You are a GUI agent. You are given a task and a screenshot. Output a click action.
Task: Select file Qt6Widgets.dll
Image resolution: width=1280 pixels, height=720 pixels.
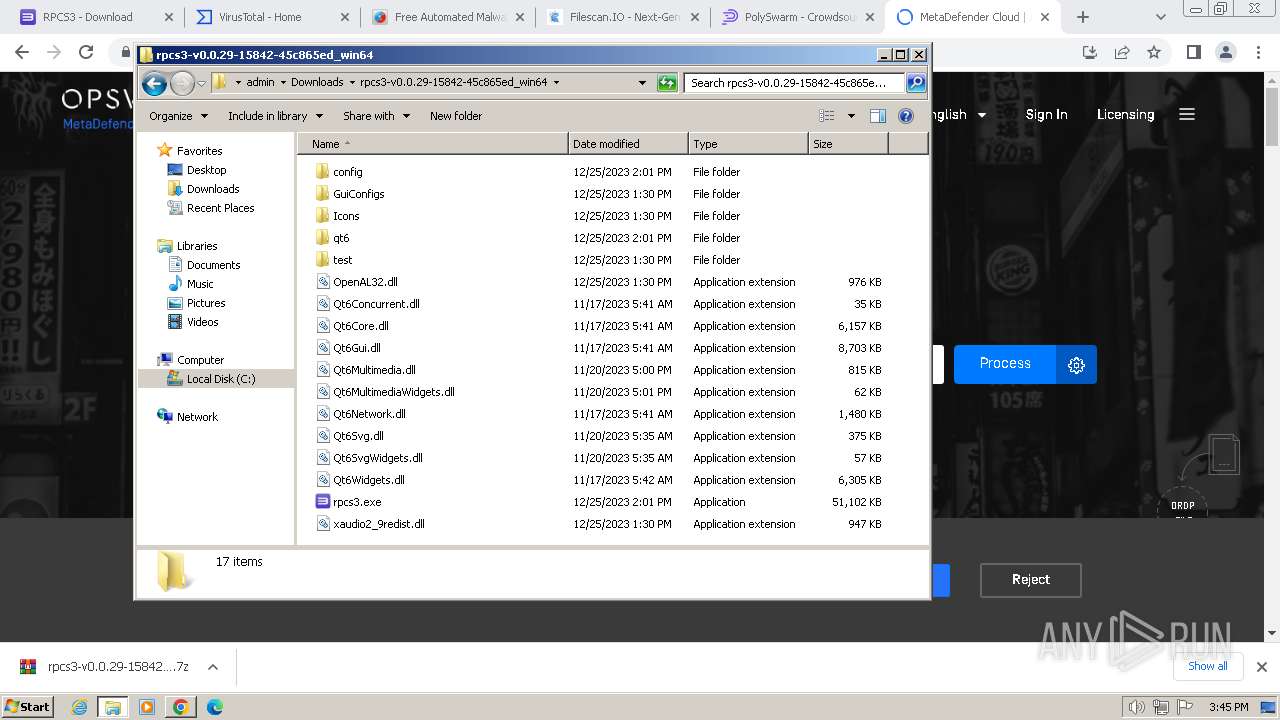tap(368, 480)
